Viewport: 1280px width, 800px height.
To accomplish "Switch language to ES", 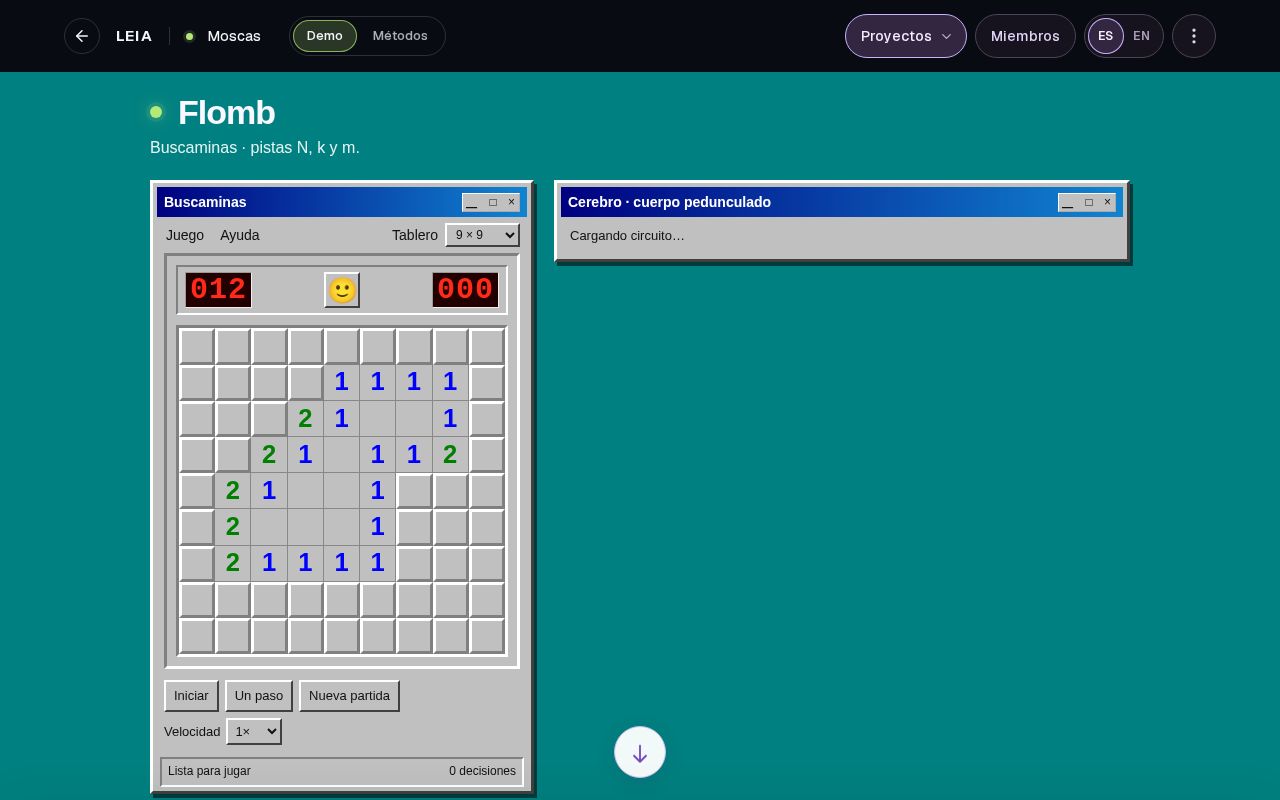I will (1106, 36).
